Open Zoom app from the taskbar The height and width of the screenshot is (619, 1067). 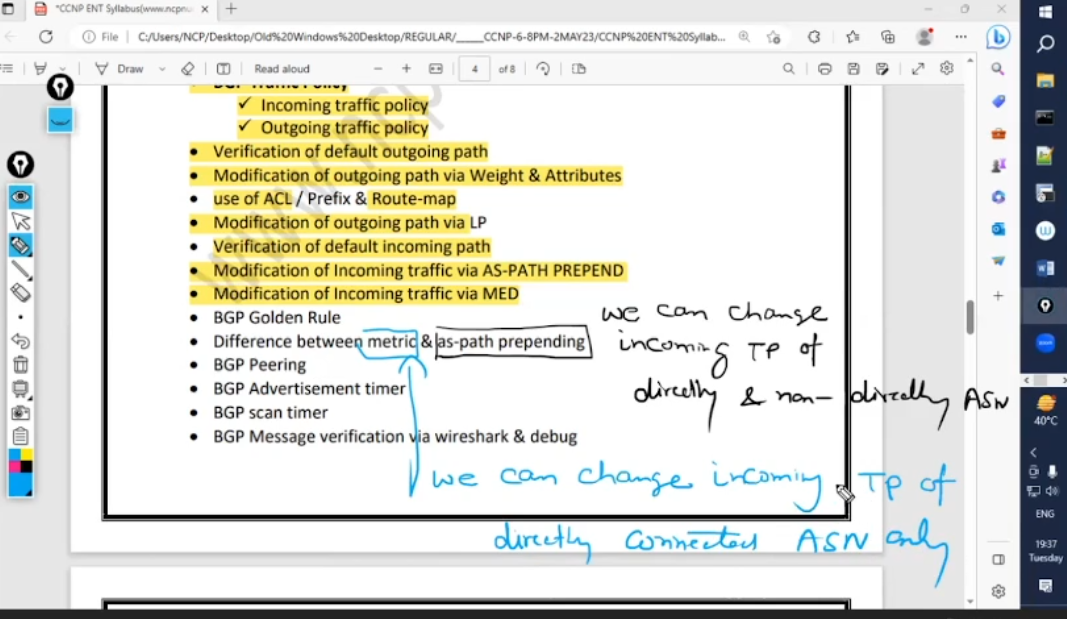1045,343
